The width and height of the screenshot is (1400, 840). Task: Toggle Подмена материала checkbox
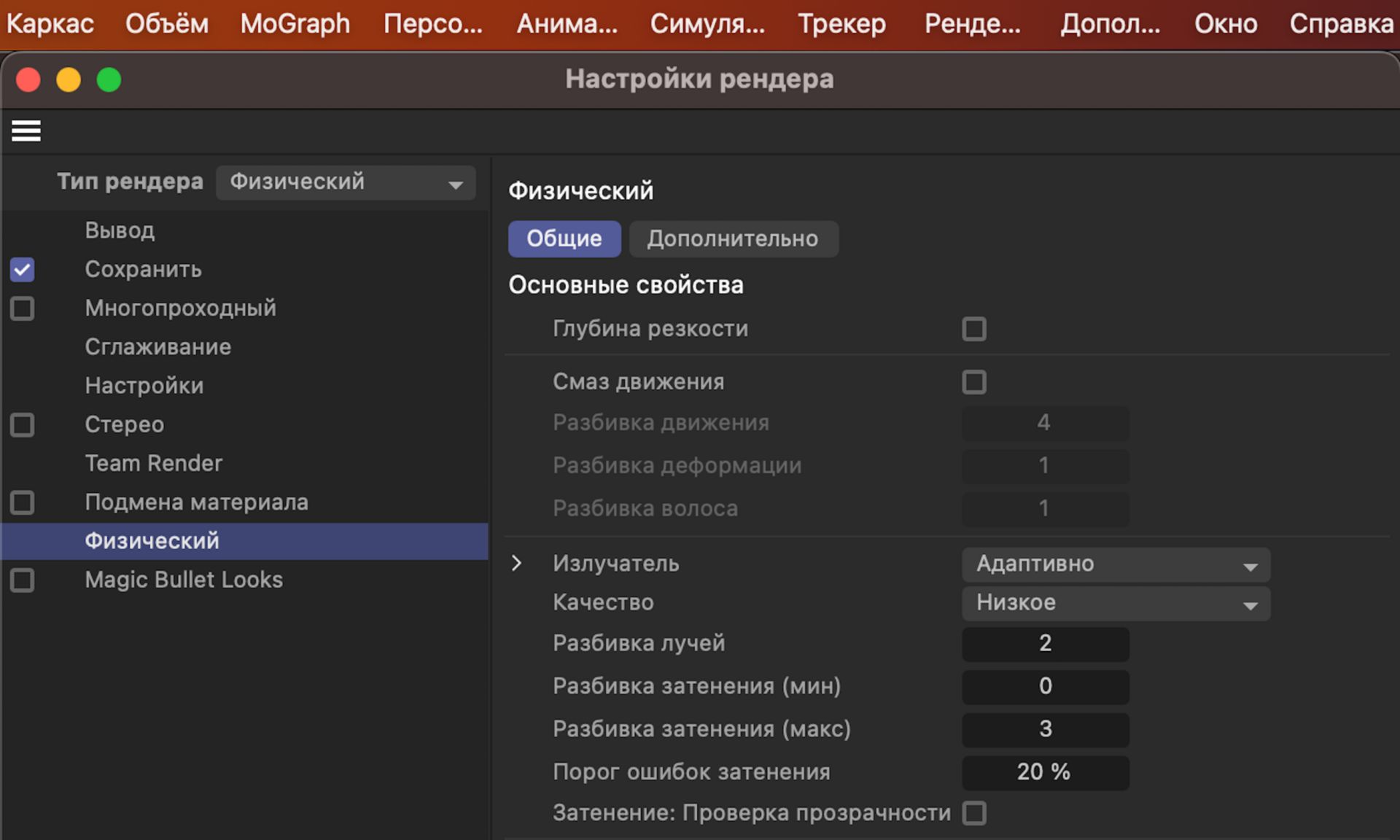(x=23, y=502)
